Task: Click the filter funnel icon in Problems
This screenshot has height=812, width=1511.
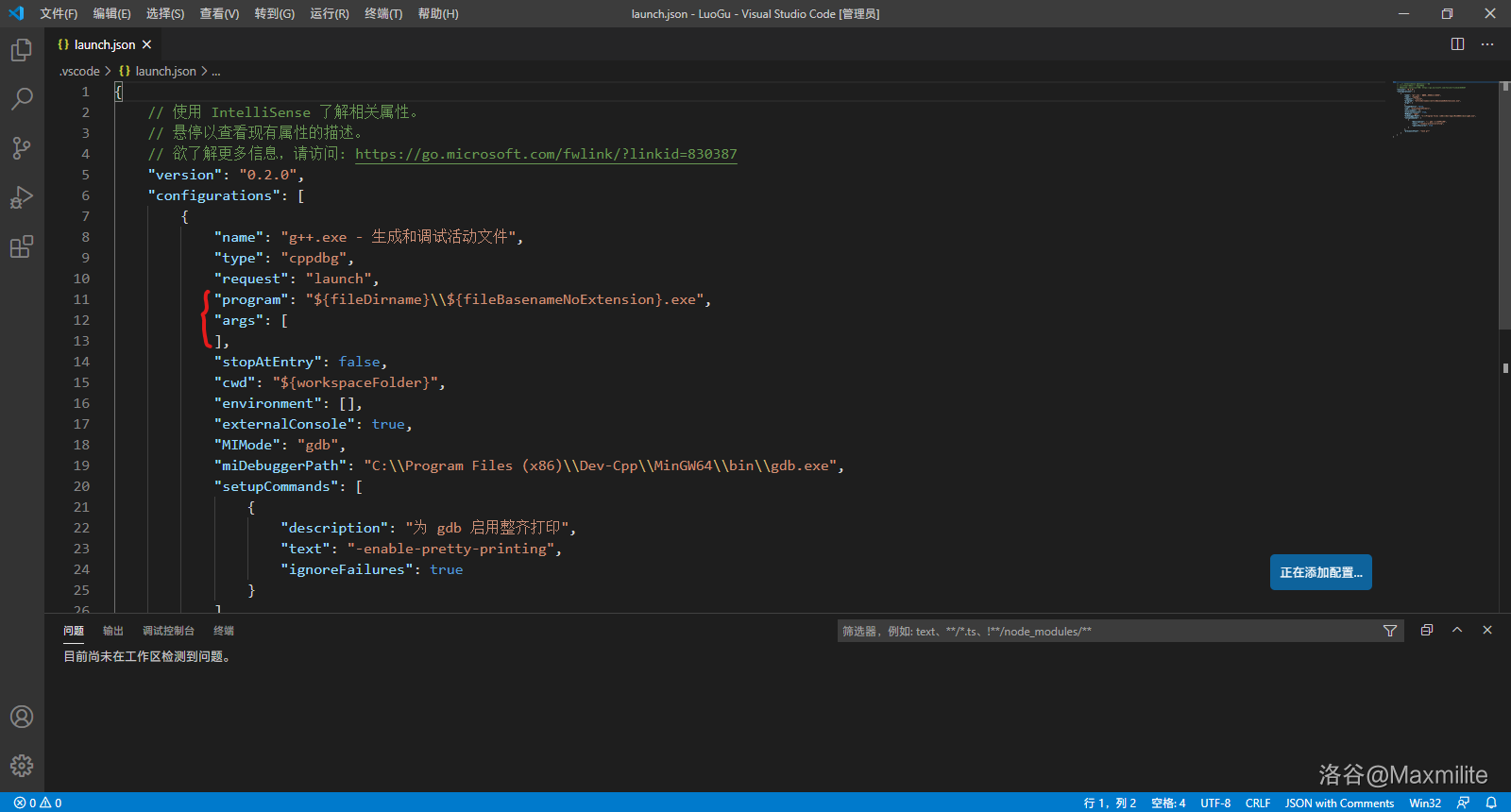Action: pos(1390,631)
